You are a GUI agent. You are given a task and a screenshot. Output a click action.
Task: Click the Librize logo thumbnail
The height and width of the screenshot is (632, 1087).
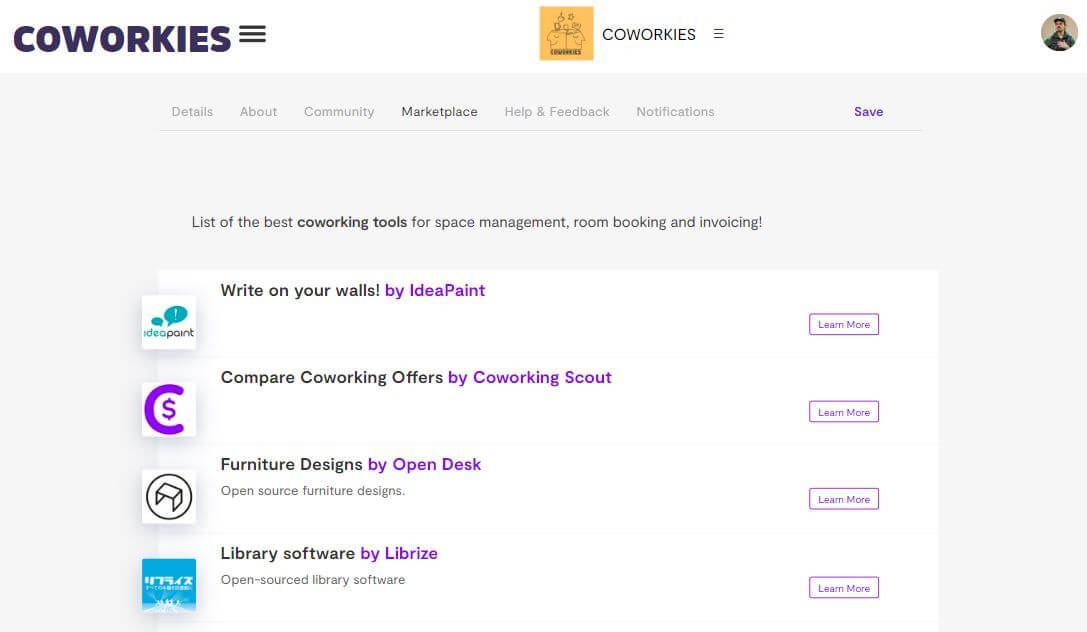pos(168,586)
